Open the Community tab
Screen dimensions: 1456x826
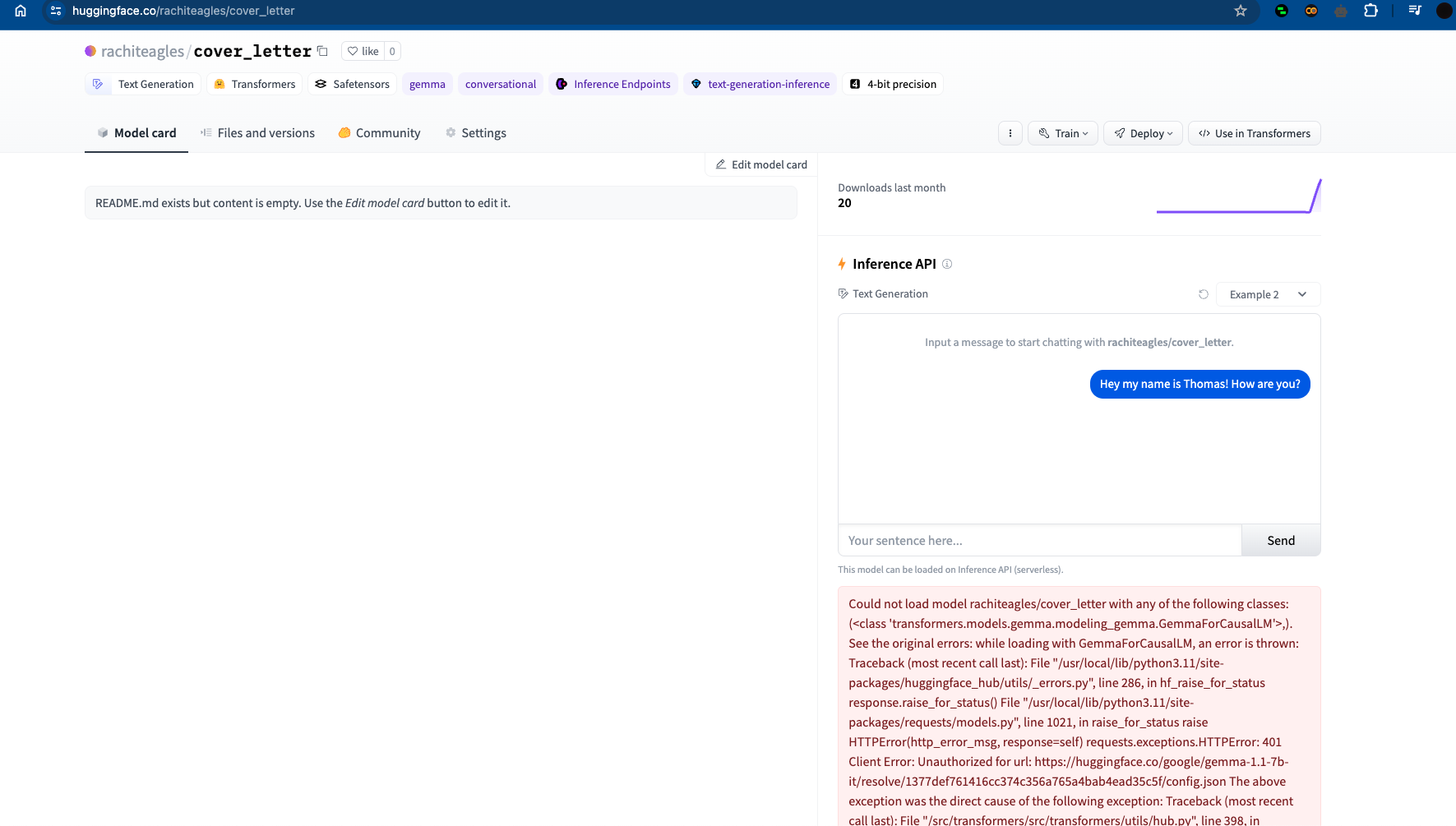(x=379, y=133)
